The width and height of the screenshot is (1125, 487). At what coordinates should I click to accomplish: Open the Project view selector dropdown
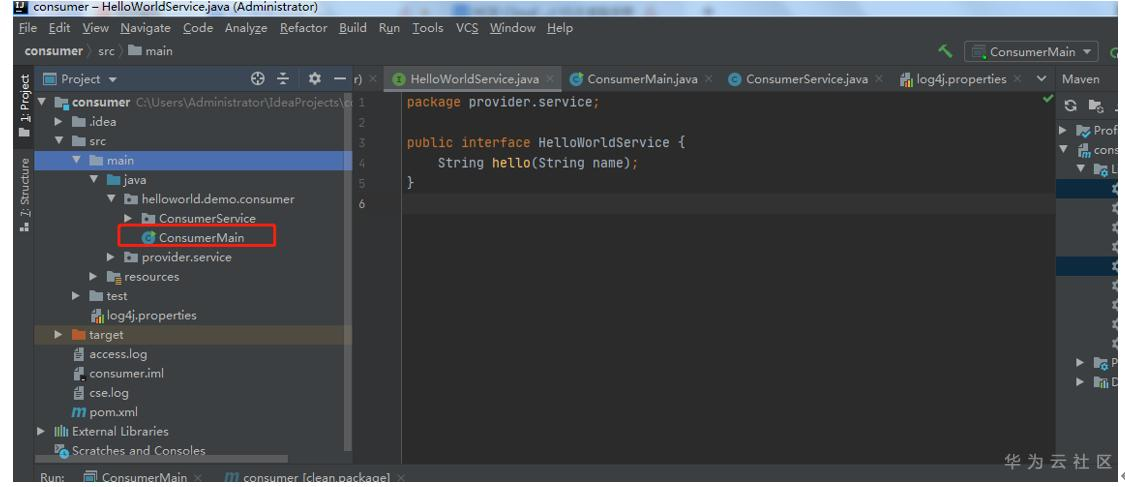pyautogui.click(x=80, y=79)
